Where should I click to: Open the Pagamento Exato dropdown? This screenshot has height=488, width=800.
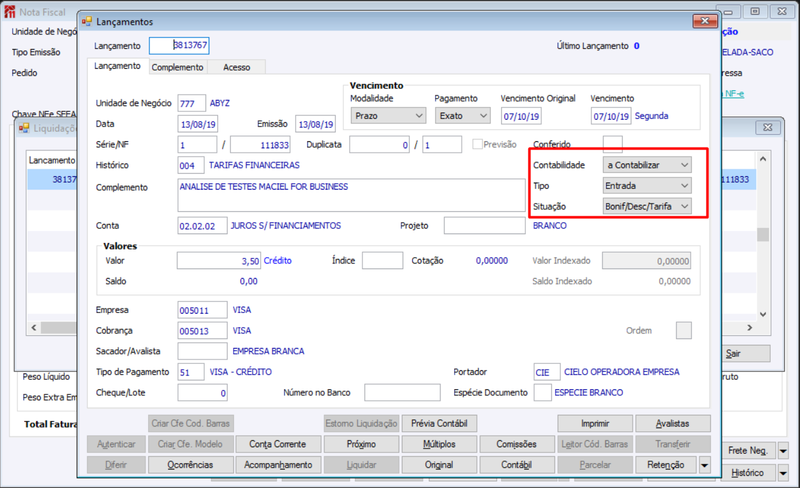[462, 116]
